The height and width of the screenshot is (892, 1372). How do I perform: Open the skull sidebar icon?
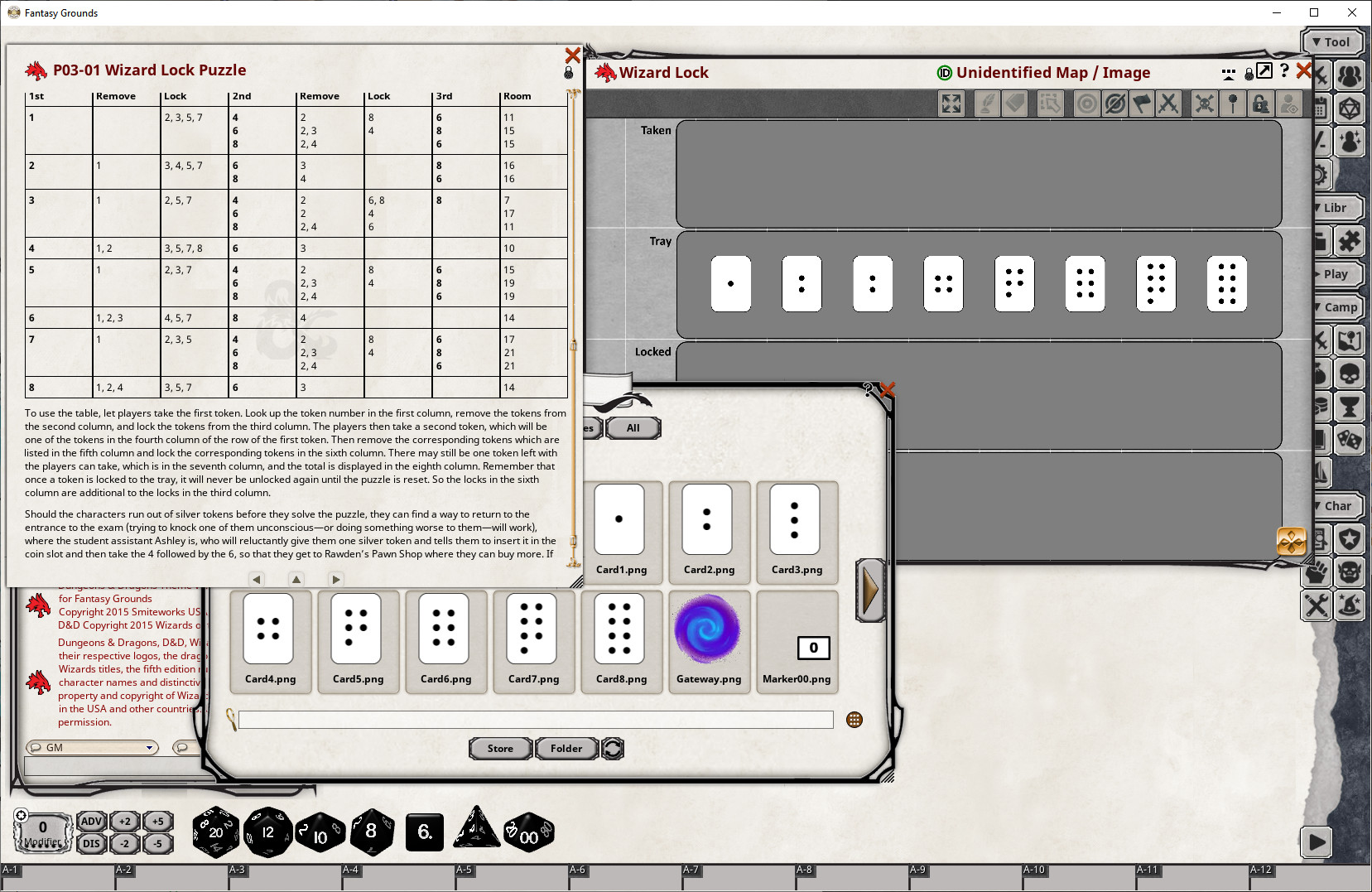tap(1350, 374)
